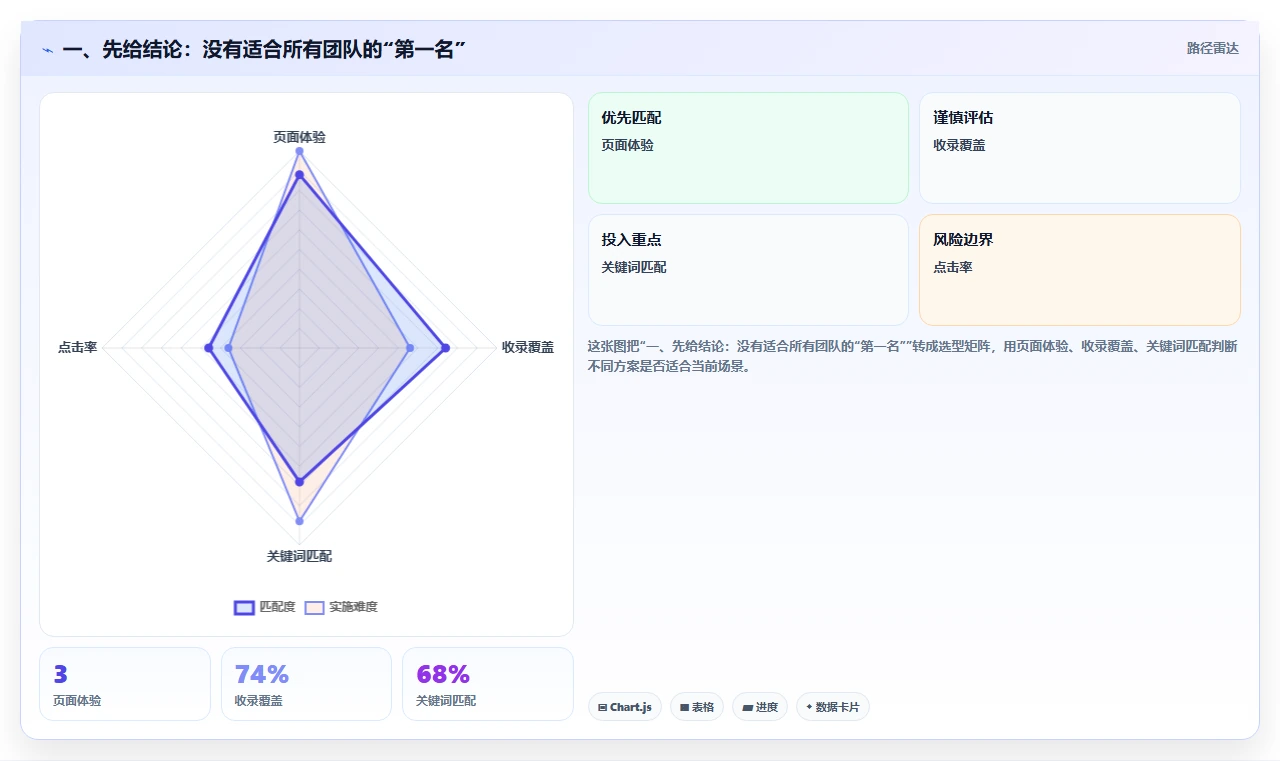Click the Chart.js tag chip
The image size is (1280, 761).
coord(625,707)
